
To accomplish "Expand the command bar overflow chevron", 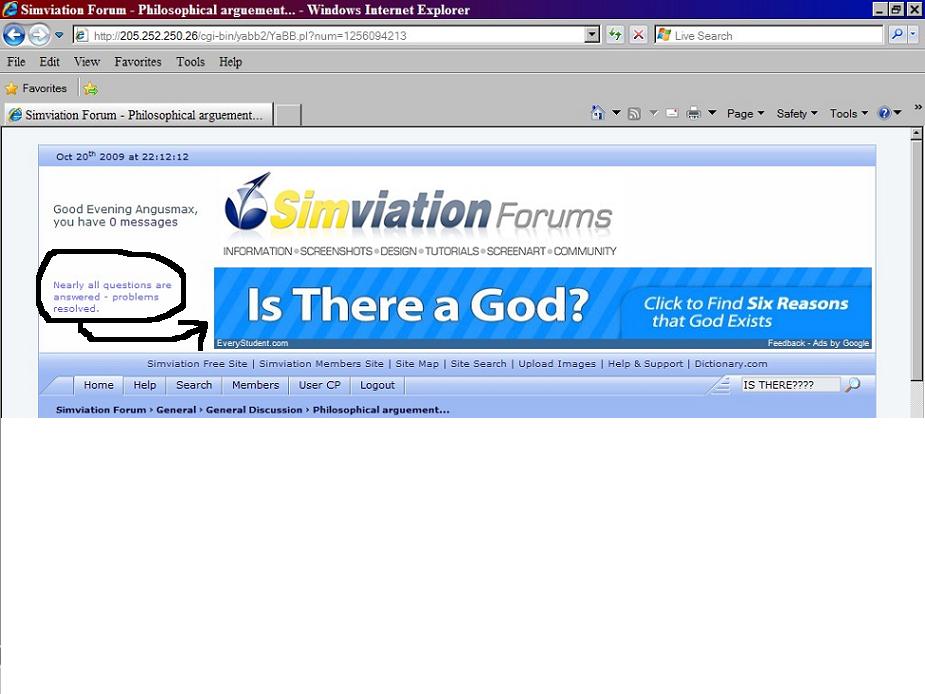I will (918, 107).
